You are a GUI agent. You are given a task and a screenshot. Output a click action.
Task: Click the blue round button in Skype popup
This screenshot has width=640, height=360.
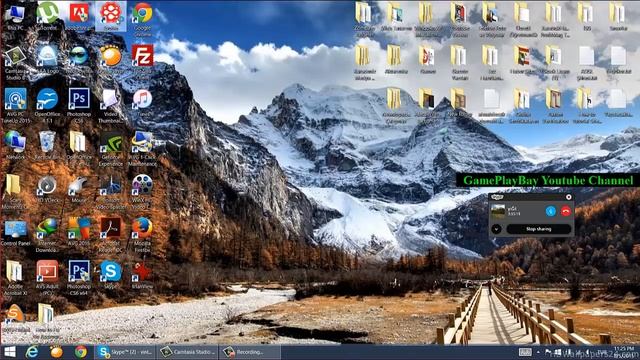pos(551,211)
